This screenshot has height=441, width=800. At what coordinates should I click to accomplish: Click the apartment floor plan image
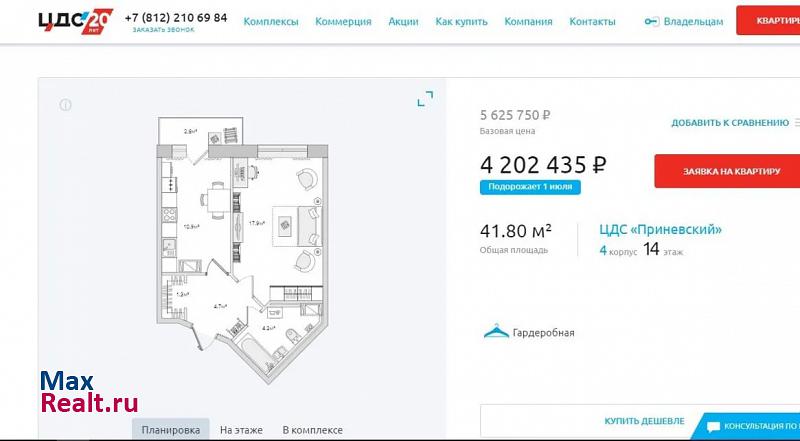pyautogui.click(x=240, y=233)
